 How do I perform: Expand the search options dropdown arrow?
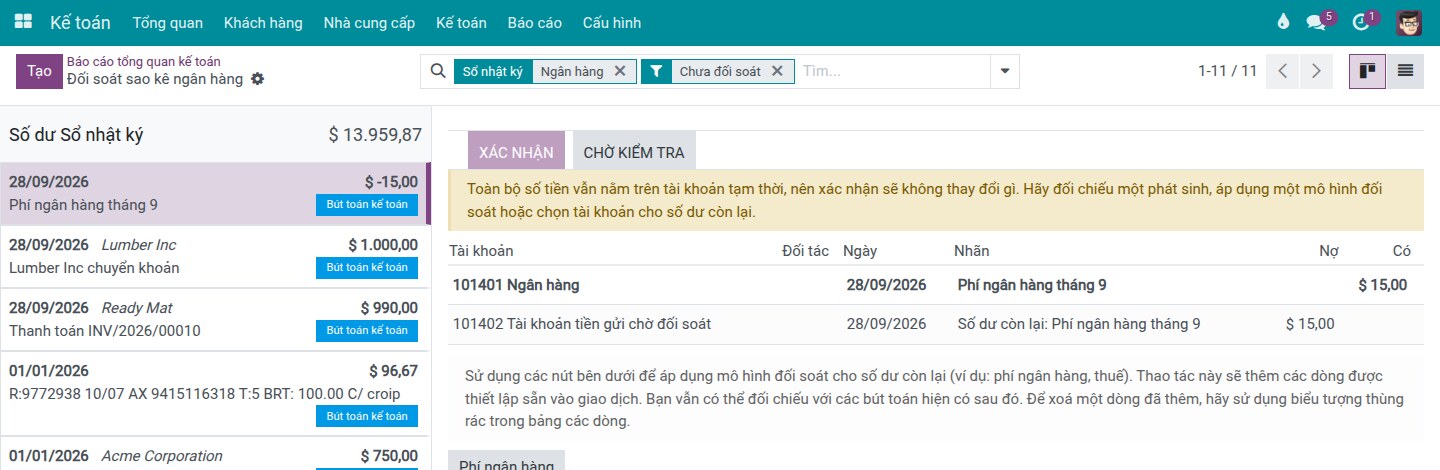pos(1005,71)
